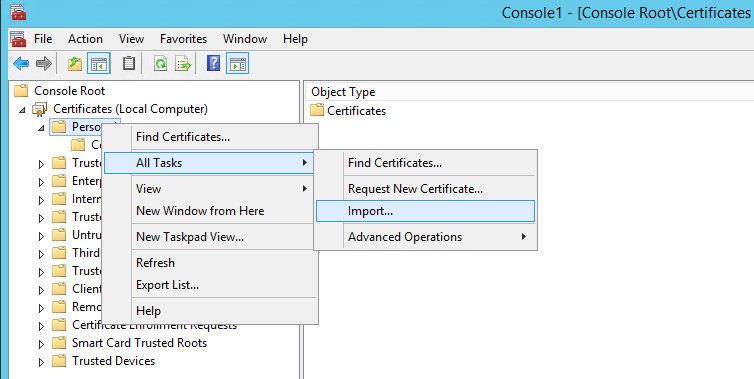Choose Import... from the All Tasks submenu
Screen dimensions: 754x379
coord(426,211)
